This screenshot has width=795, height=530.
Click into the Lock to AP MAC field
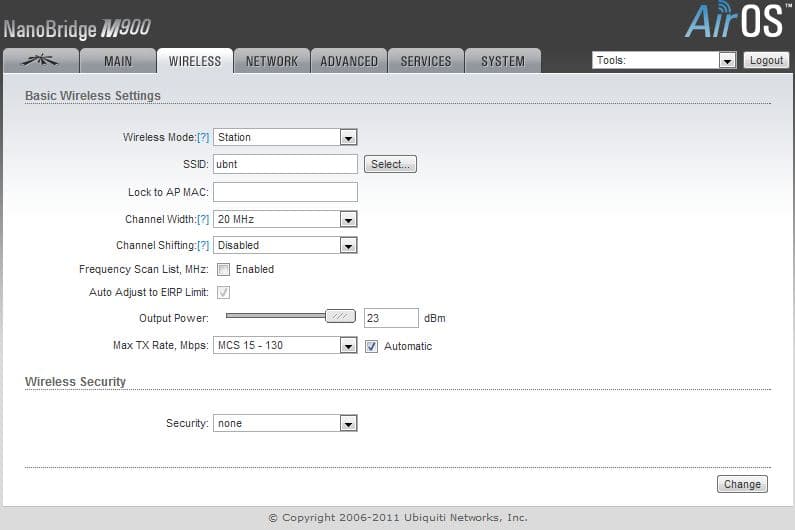click(x=285, y=192)
